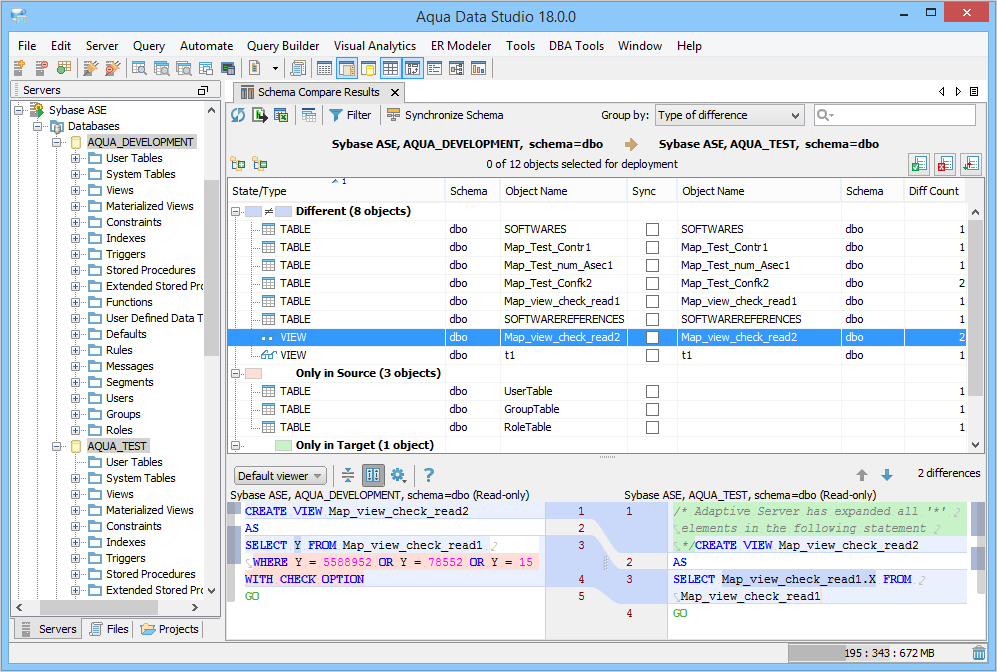Click the Export to Excel icon

[281, 115]
